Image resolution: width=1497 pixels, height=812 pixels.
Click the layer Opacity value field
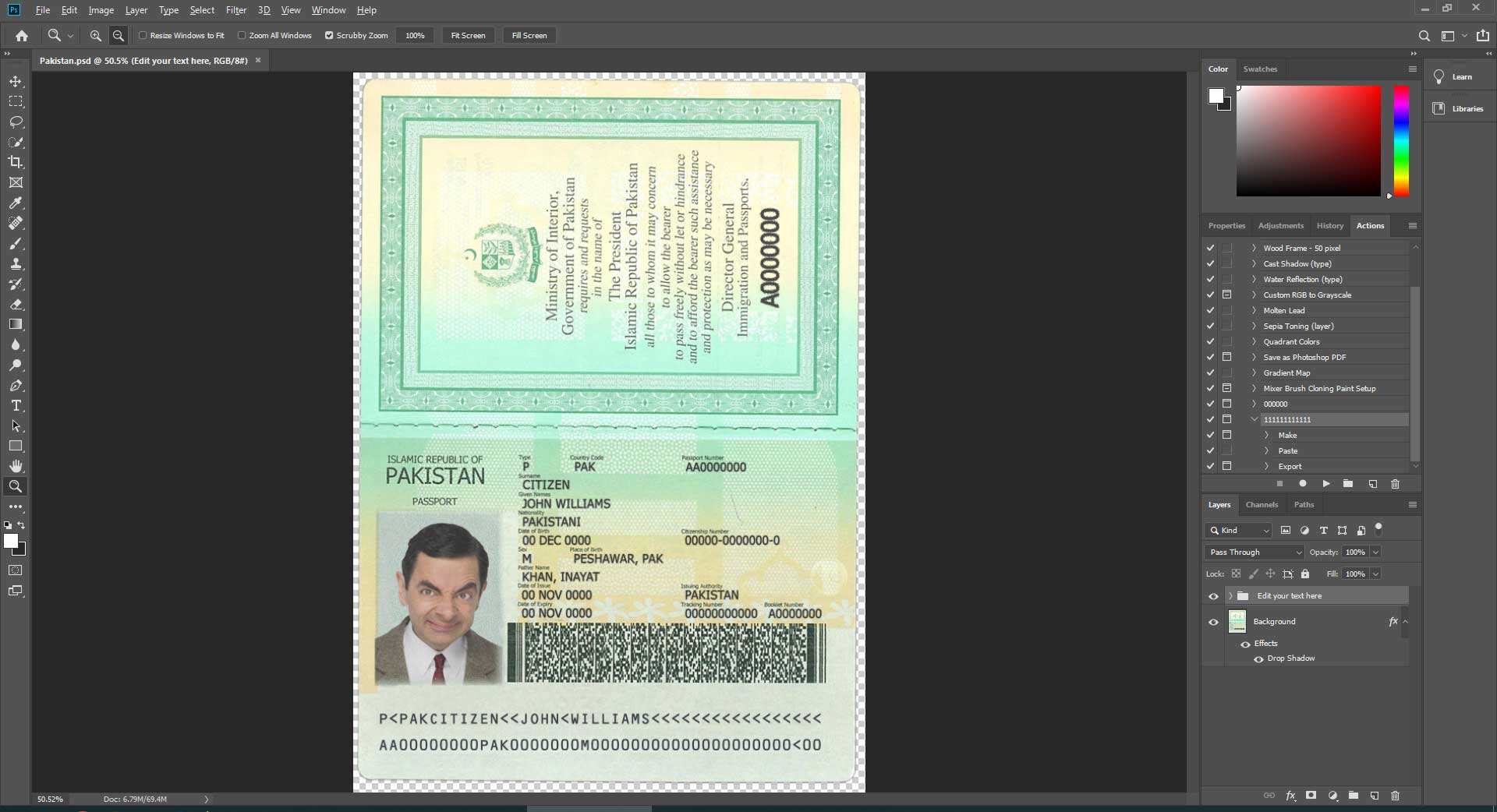coord(1355,553)
